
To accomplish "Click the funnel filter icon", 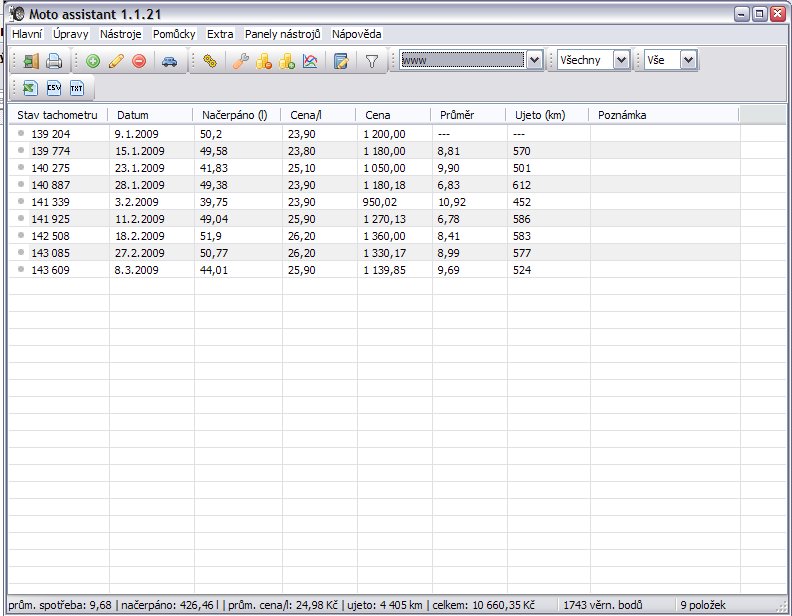I will [x=371, y=61].
